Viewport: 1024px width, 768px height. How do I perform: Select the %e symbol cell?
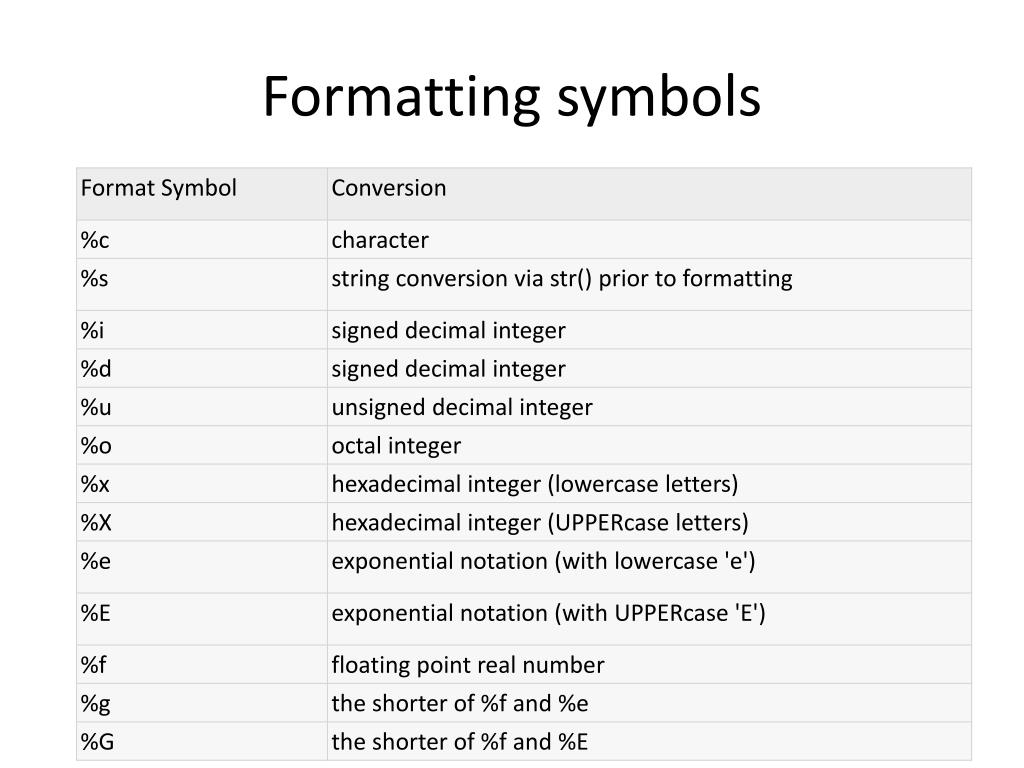[x=202, y=568]
